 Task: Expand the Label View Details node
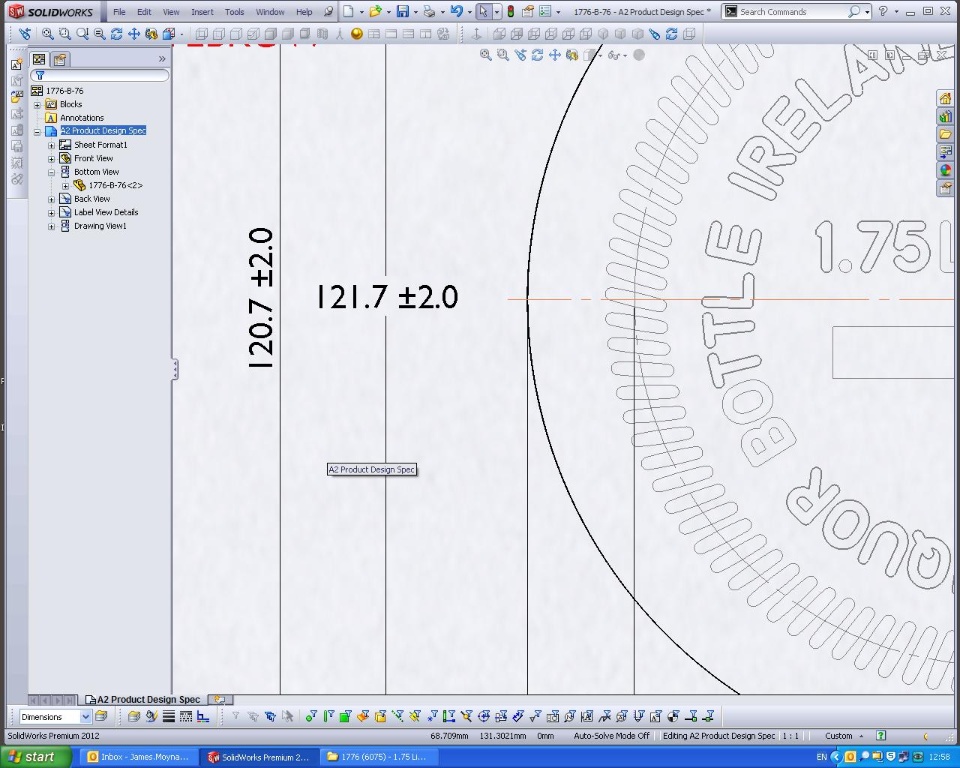click(x=51, y=213)
